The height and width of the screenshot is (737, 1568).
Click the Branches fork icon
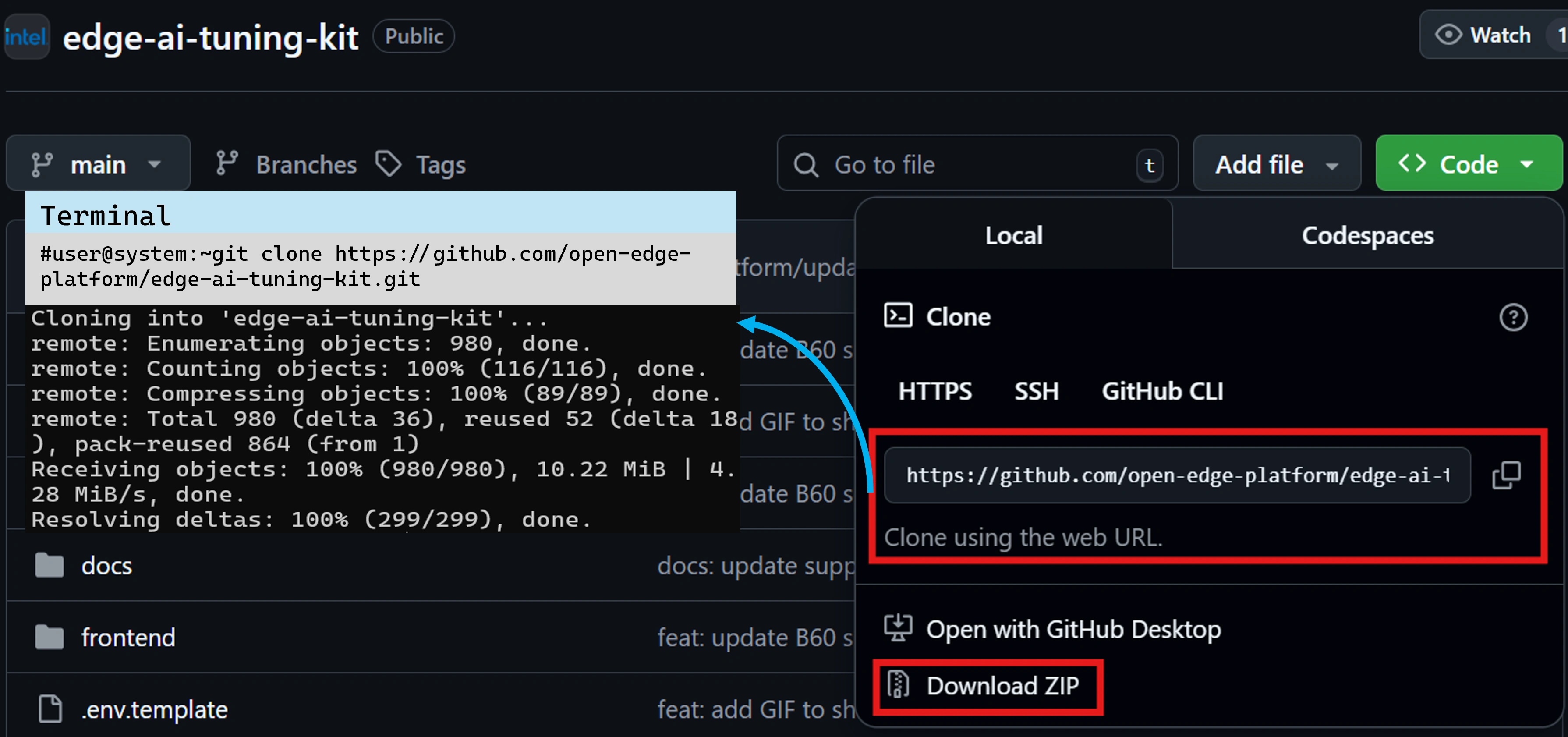pos(227,164)
